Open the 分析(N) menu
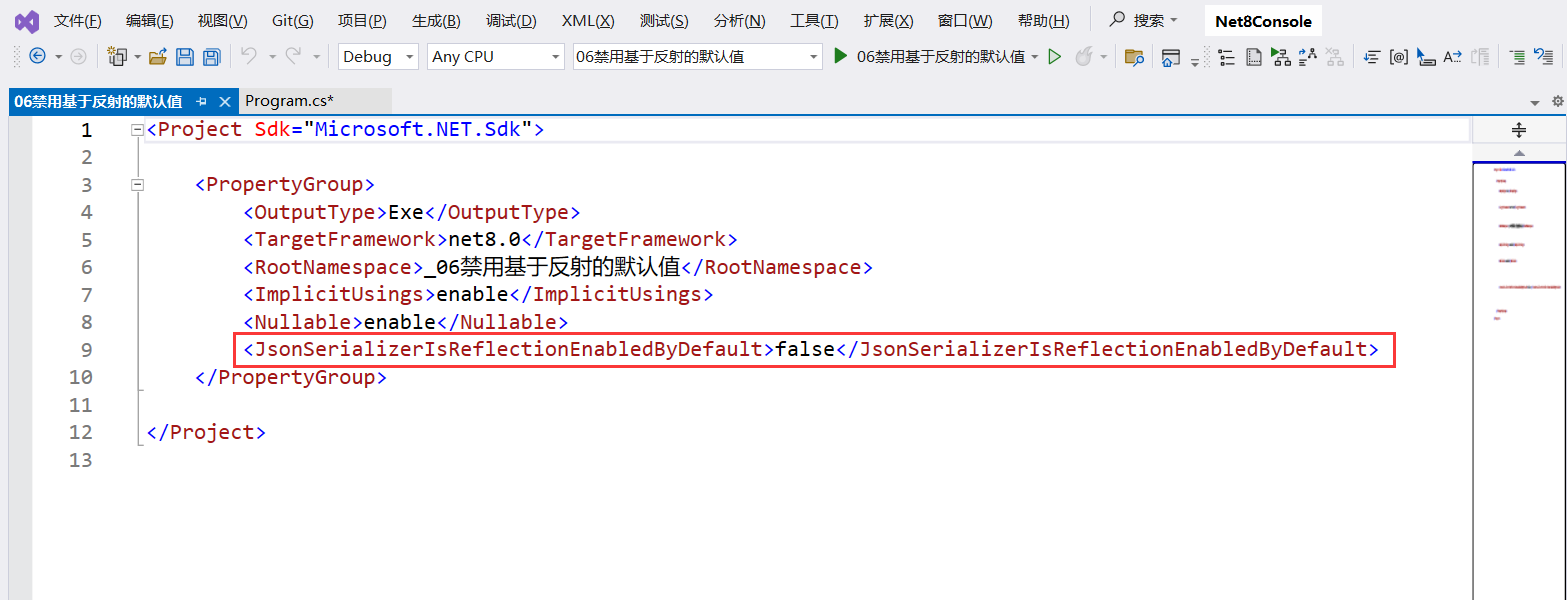 click(740, 21)
